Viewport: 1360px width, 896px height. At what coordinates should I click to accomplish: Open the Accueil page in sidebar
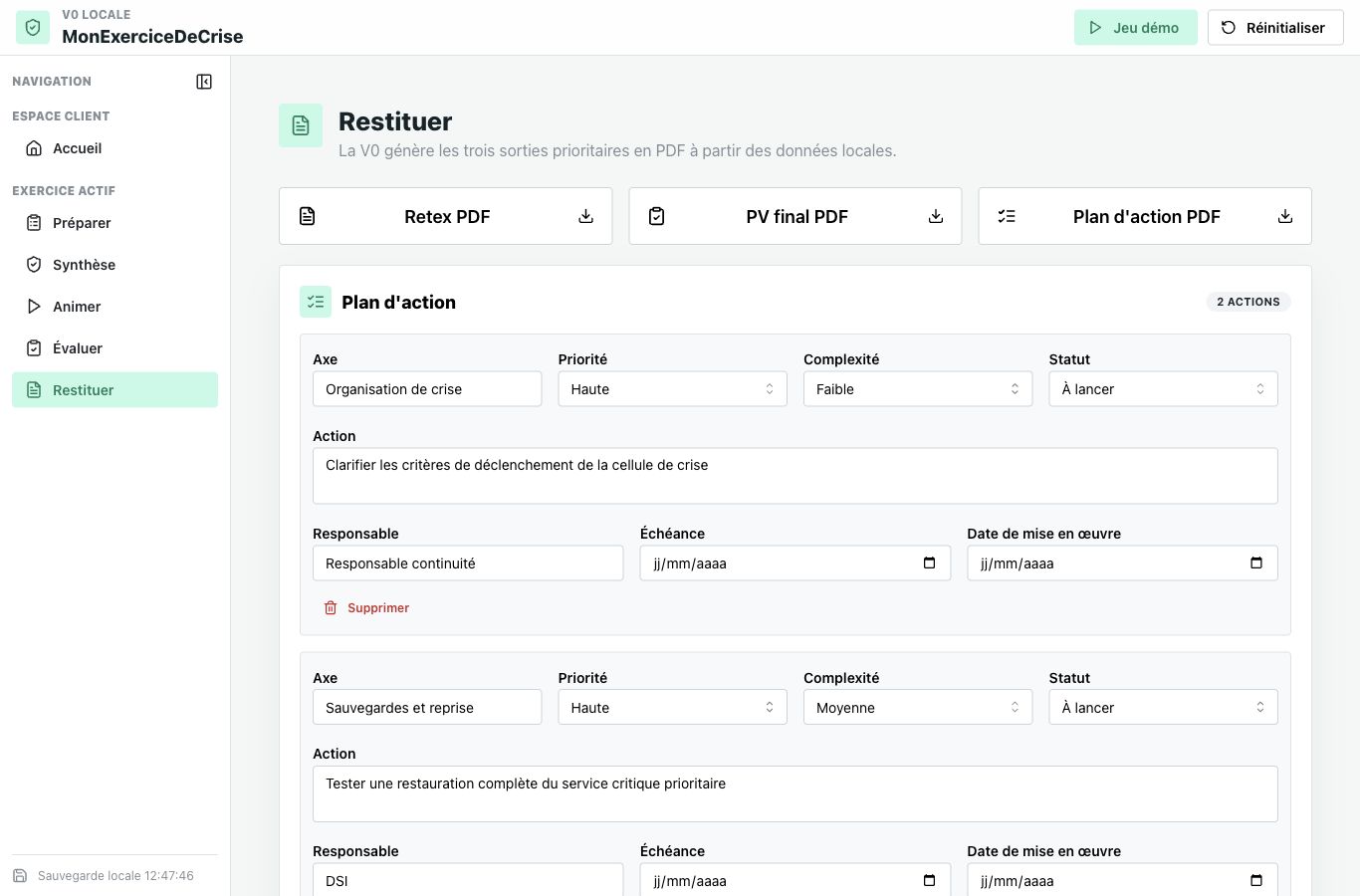114,148
